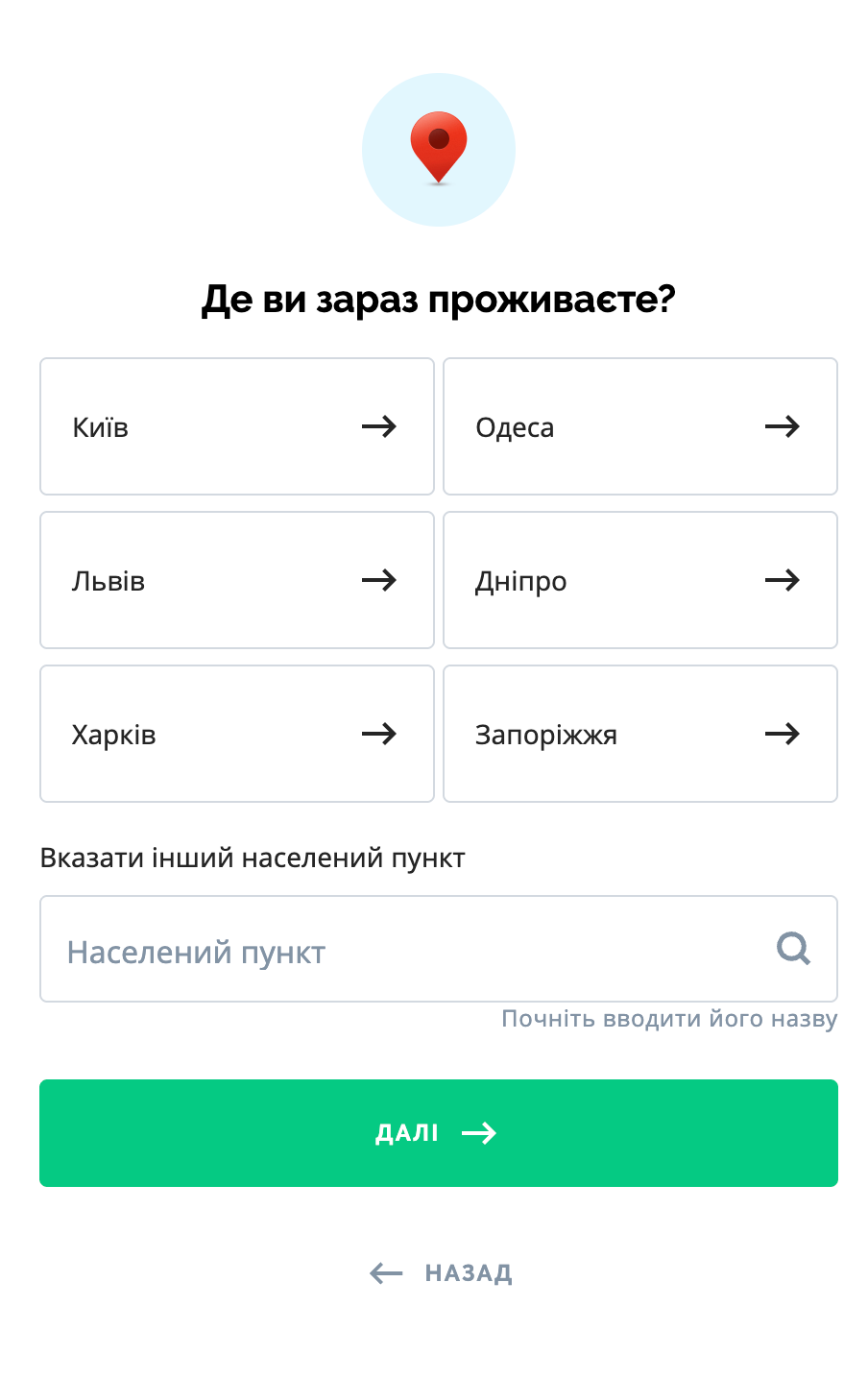868x1379 pixels.
Task: Click the arrow icon beside Львів
Action: pyautogui.click(x=379, y=580)
